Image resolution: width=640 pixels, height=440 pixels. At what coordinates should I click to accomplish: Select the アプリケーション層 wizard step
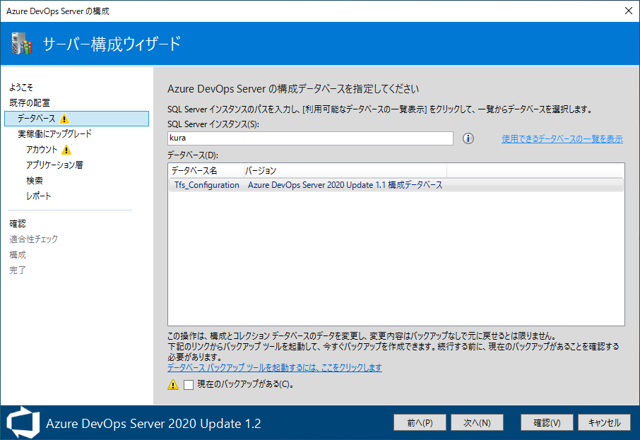(54, 165)
